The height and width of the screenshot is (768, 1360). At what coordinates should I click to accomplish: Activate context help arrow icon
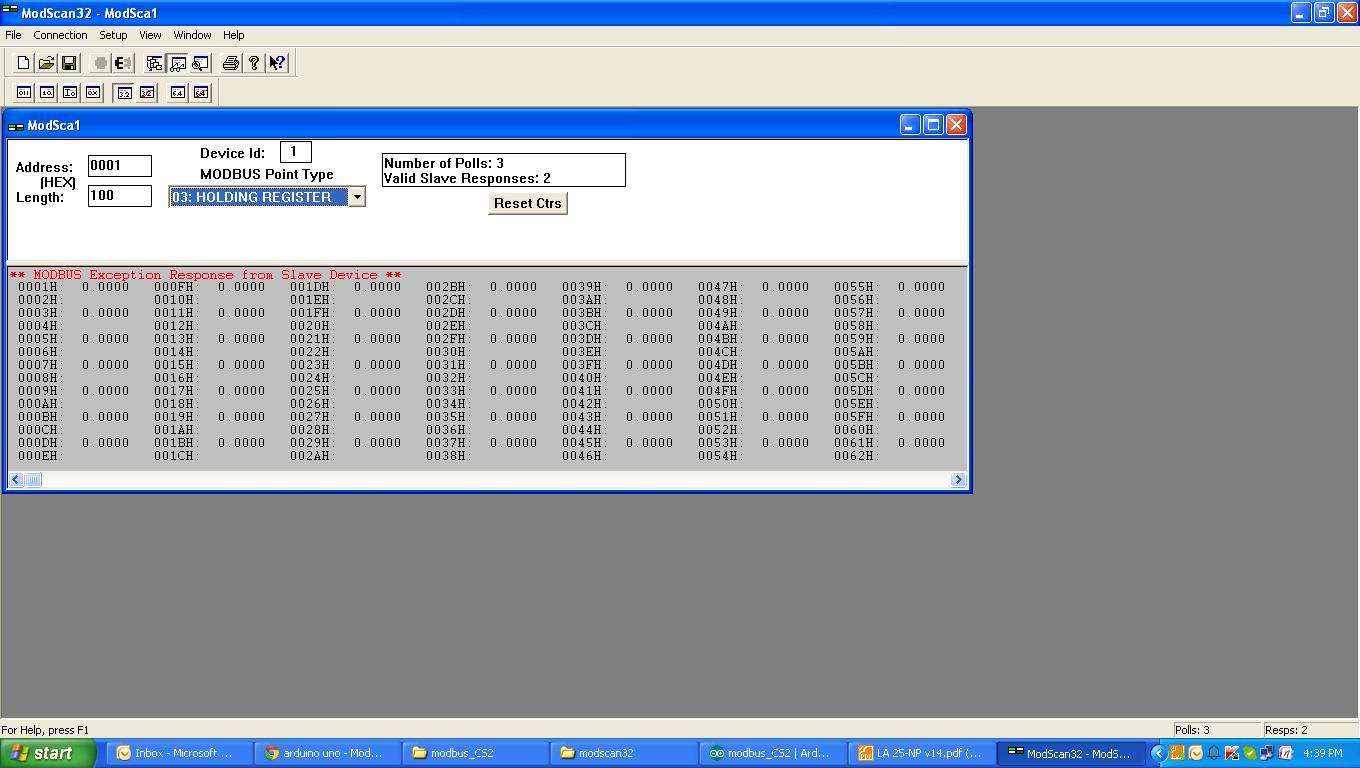coord(277,63)
